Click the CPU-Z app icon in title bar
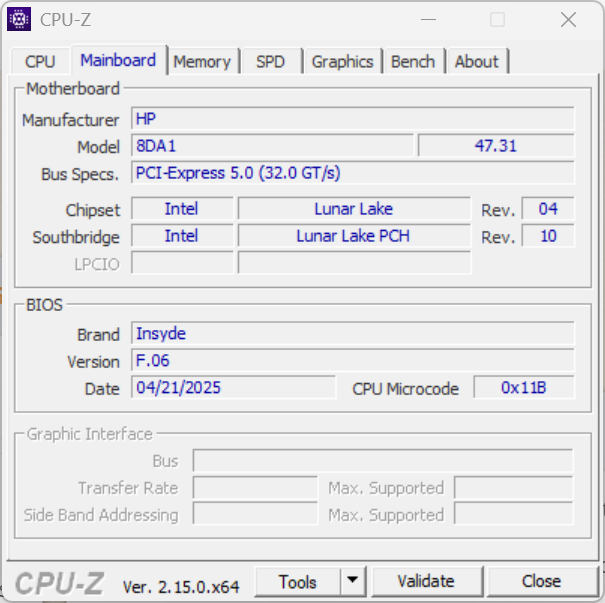The width and height of the screenshot is (605, 603). coord(19,19)
